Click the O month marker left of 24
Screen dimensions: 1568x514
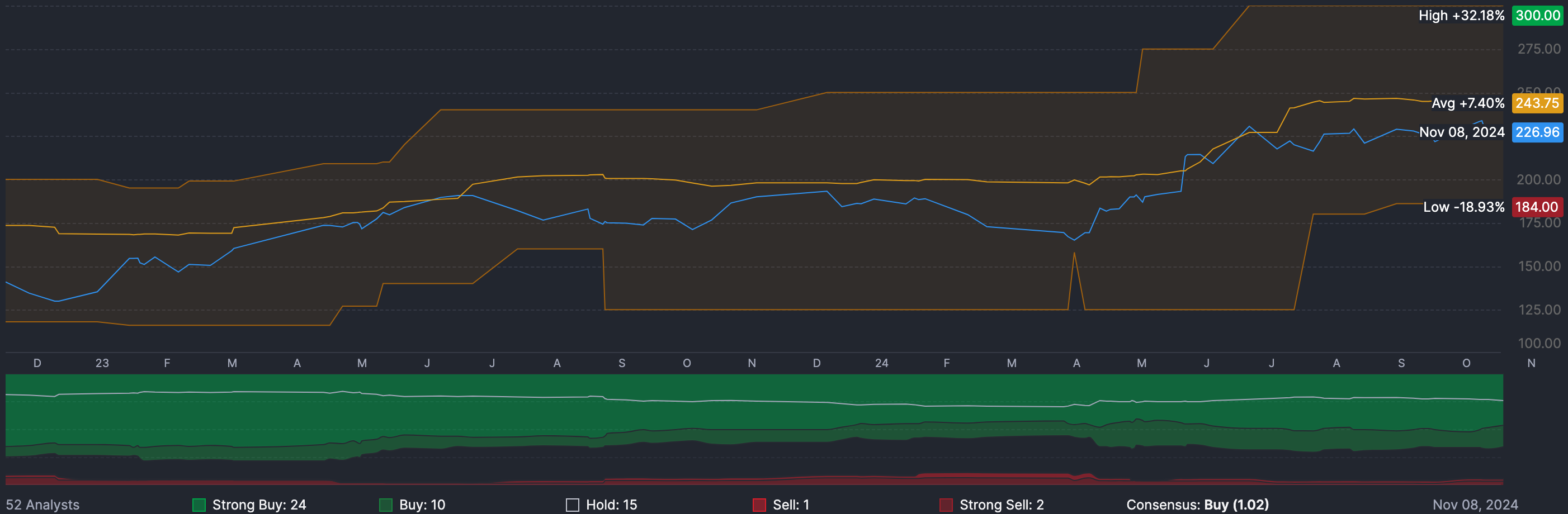[687, 363]
